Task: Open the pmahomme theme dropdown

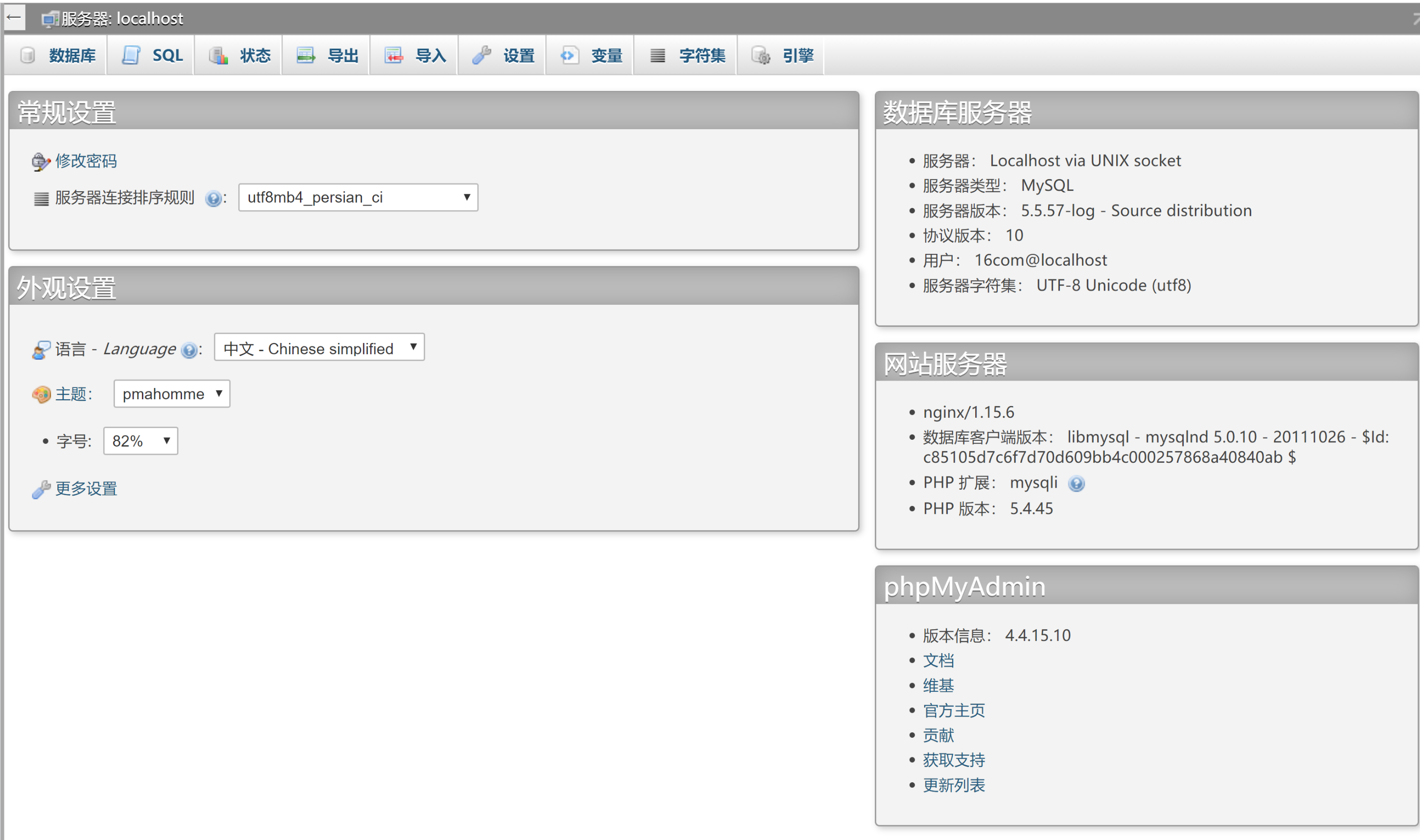Action: point(171,394)
